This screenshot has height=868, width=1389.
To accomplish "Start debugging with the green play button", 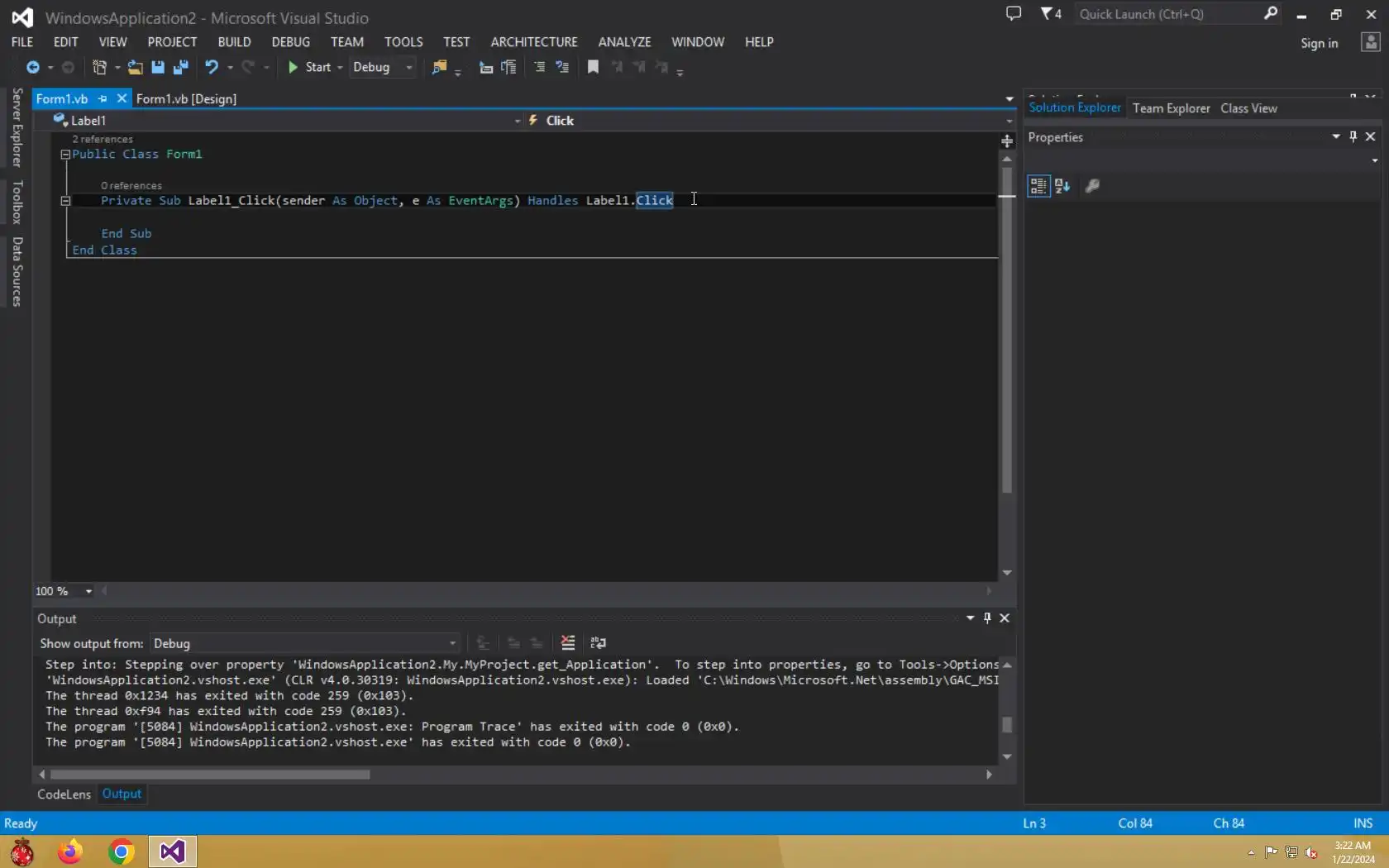I will point(293,68).
